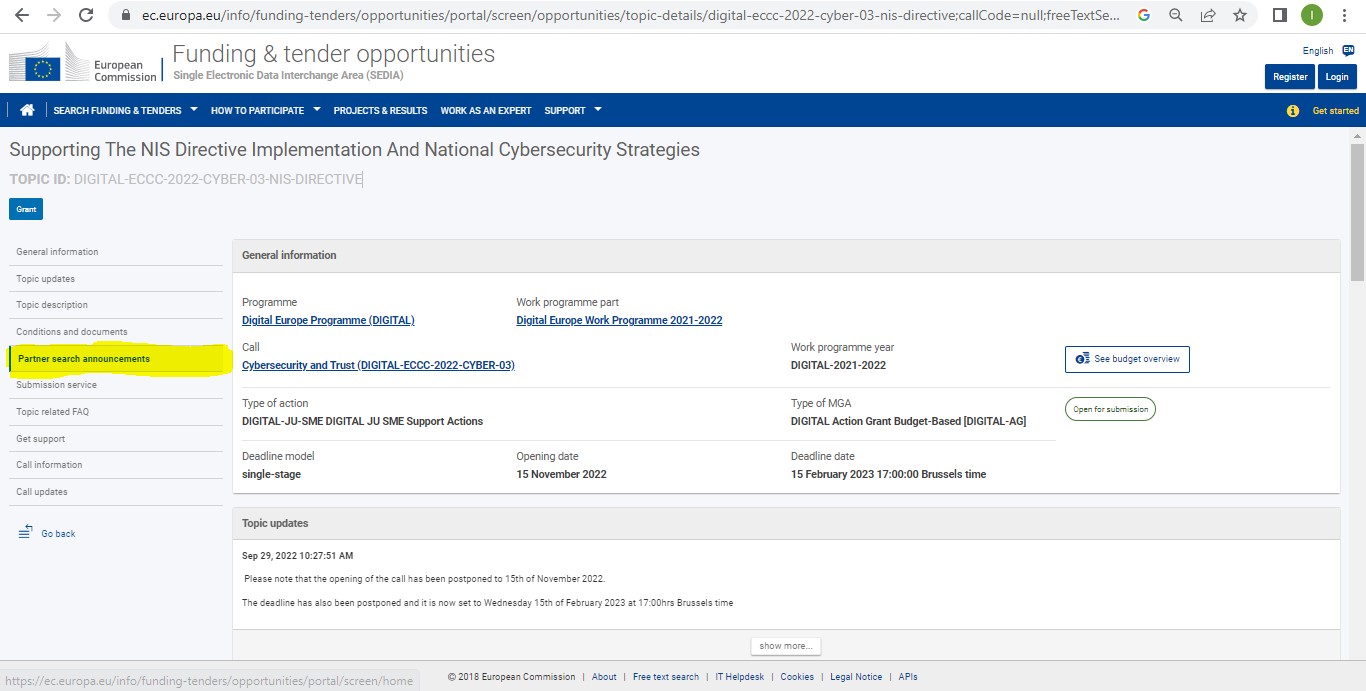Click the Open for submission badge
This screenshot has width=1366, height=691.
(x=1110, y=409)
